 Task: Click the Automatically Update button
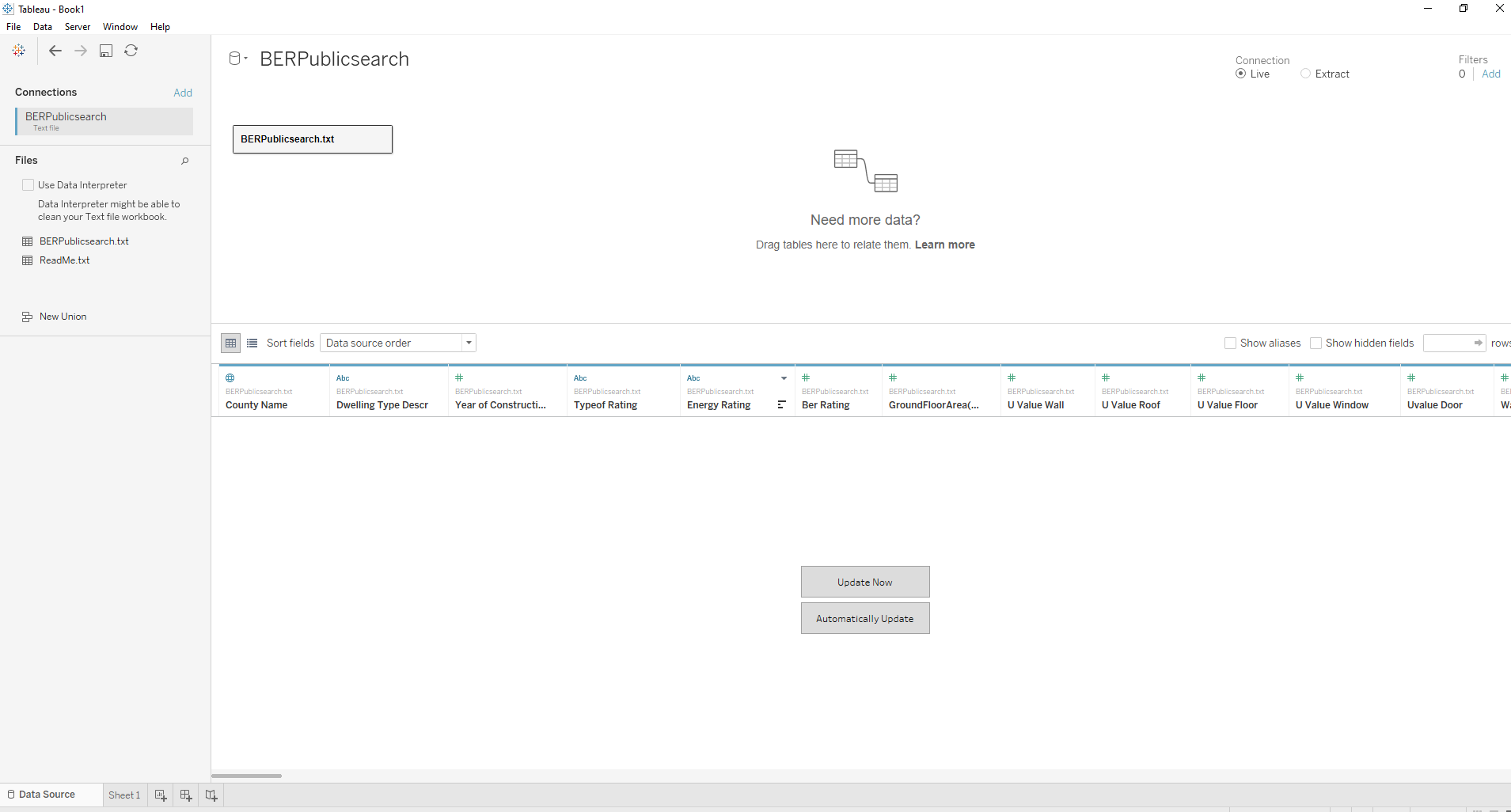tap(865, 618)
